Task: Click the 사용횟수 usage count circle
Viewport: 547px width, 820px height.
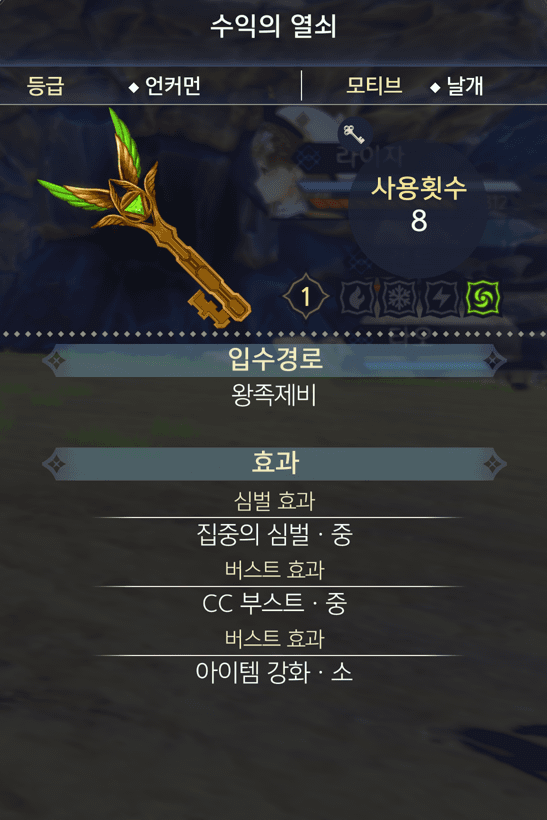Action: pyautogui.click(x=418, y=207)
